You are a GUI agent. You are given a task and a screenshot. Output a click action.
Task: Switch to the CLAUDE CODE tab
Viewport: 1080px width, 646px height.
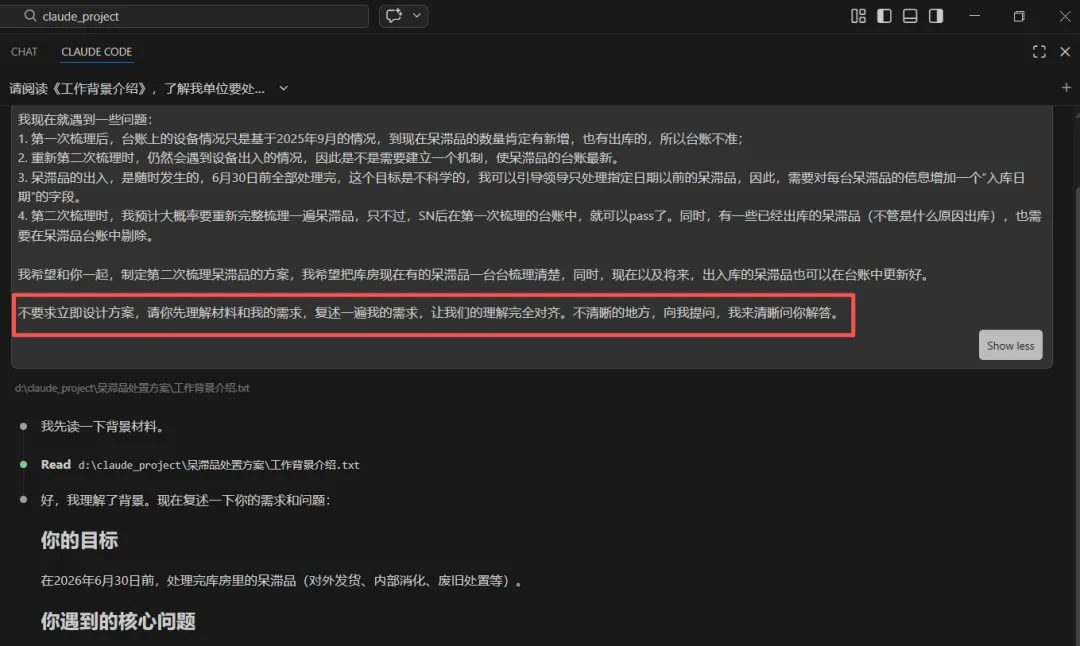[x=96, y=52]
